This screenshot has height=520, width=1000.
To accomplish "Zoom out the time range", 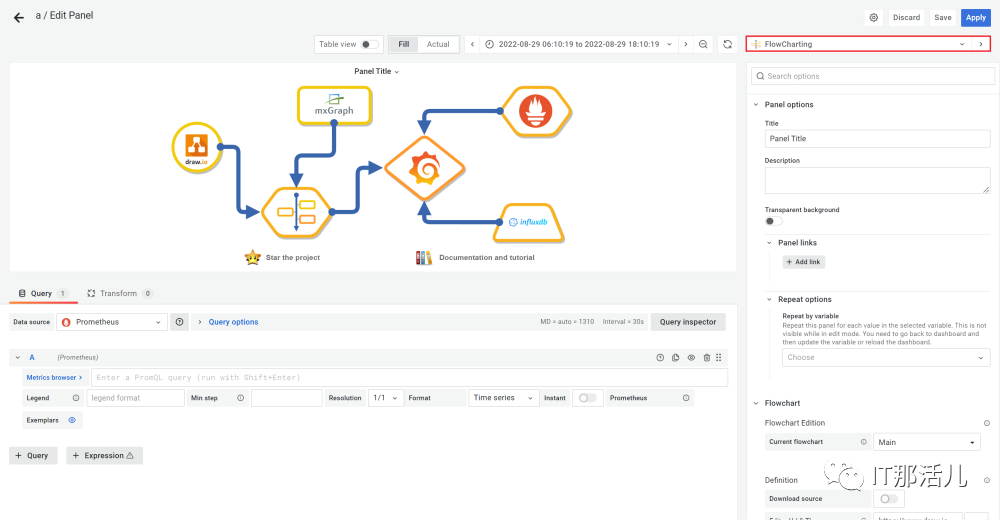I will pos(703,44).
